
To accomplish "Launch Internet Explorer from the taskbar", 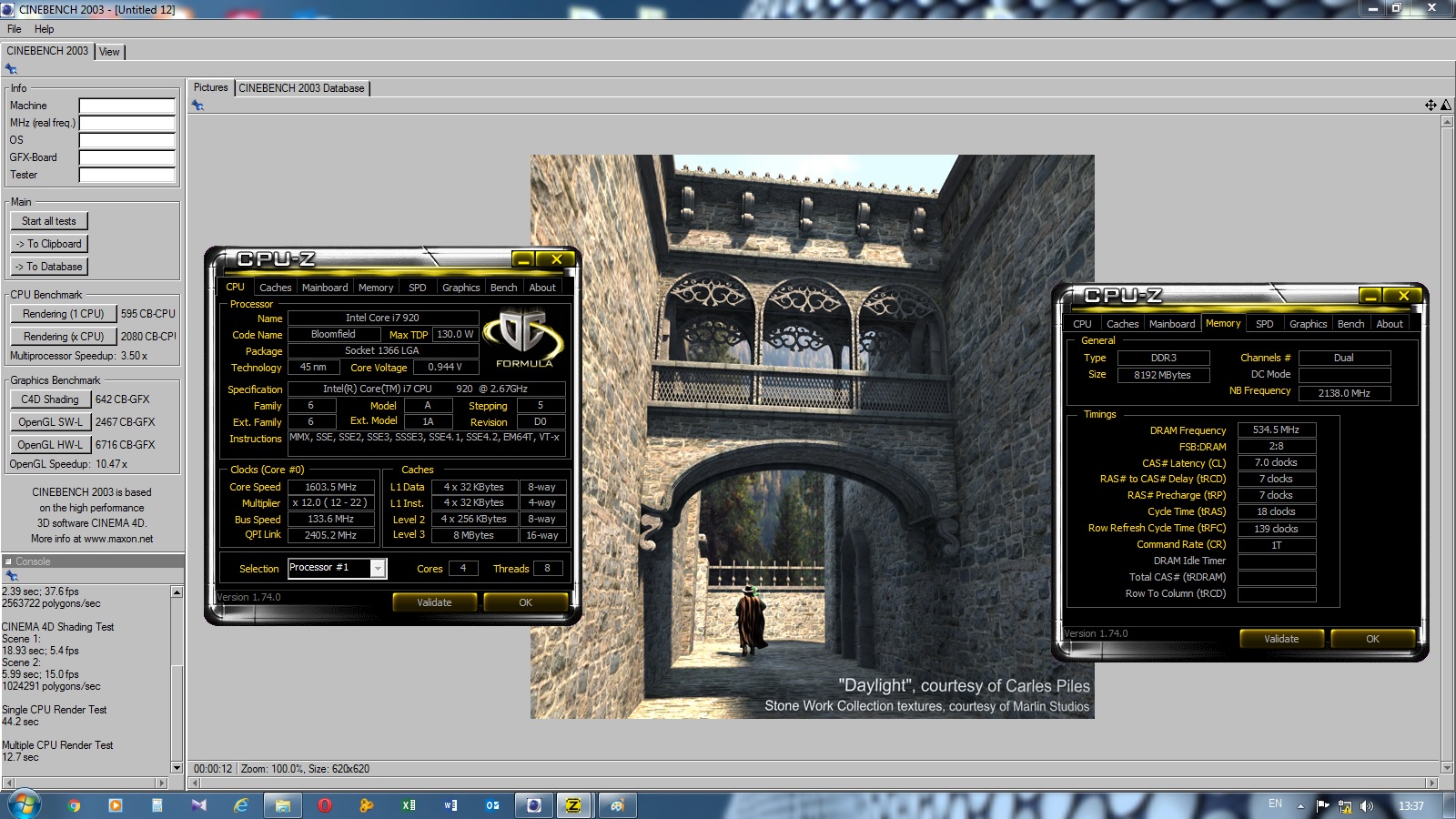I will tap(241, 805).
